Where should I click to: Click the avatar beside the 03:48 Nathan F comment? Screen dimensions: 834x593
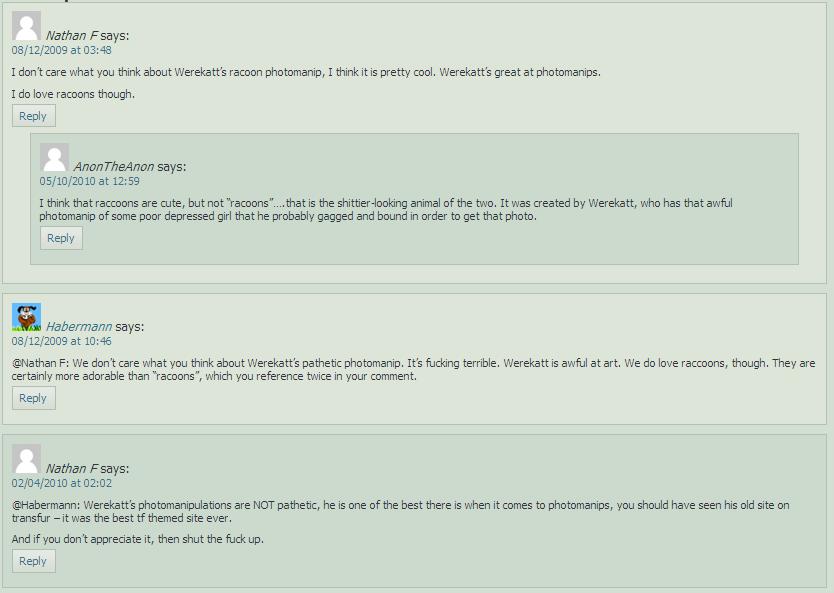coord(26,26)
